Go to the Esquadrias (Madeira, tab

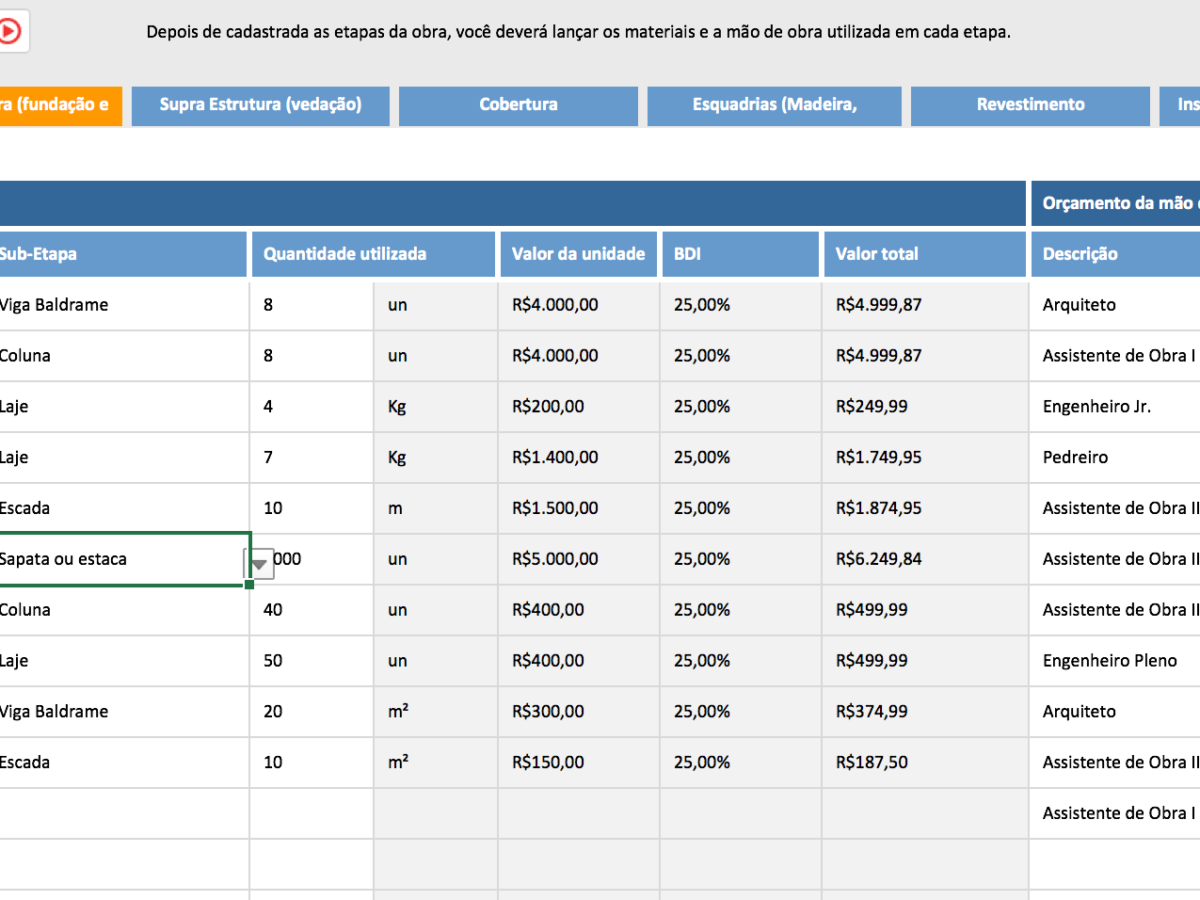(x=774, y=105)
